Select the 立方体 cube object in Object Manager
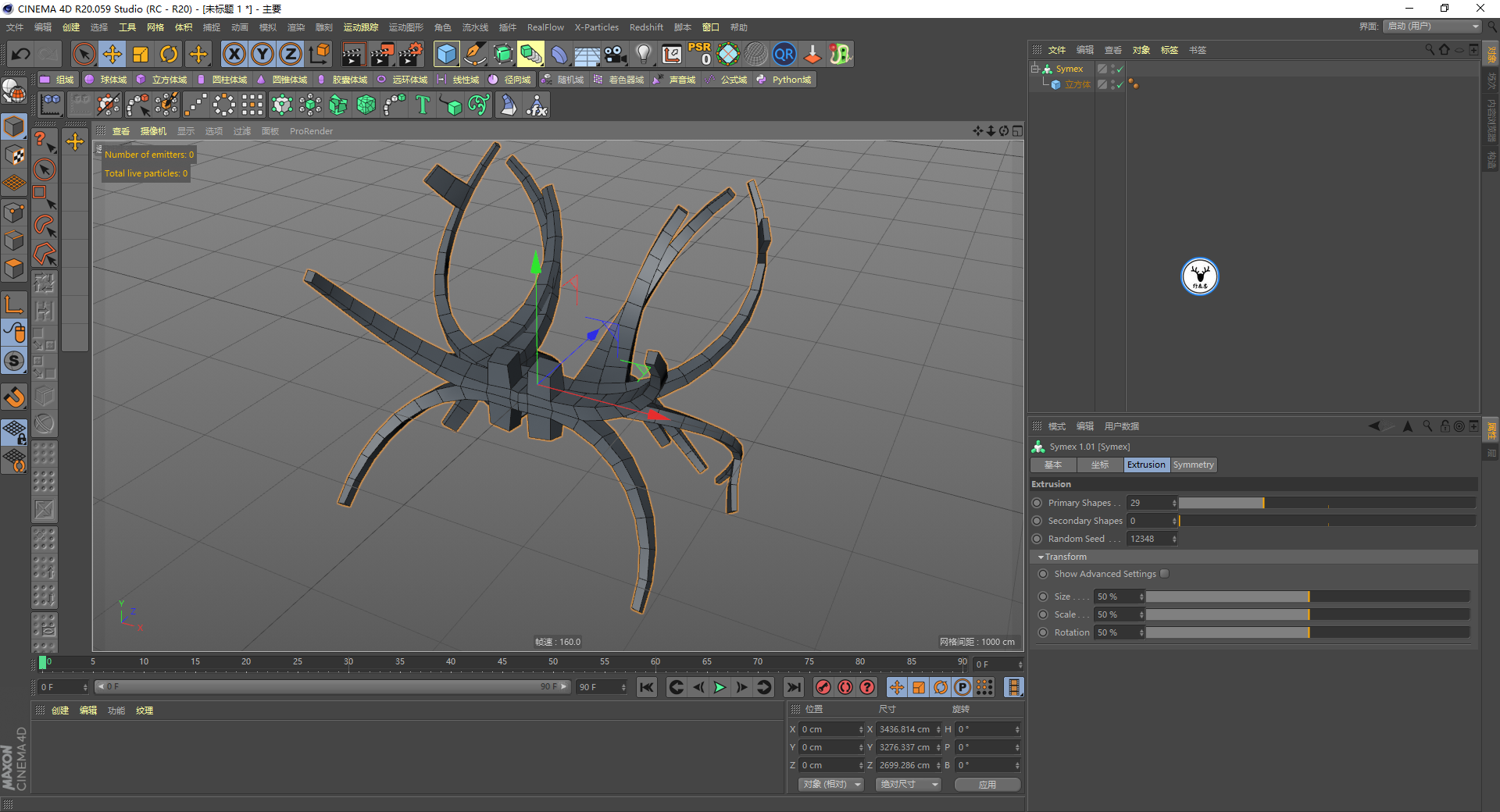The image size is (1500, 812). click(1077, 84)
